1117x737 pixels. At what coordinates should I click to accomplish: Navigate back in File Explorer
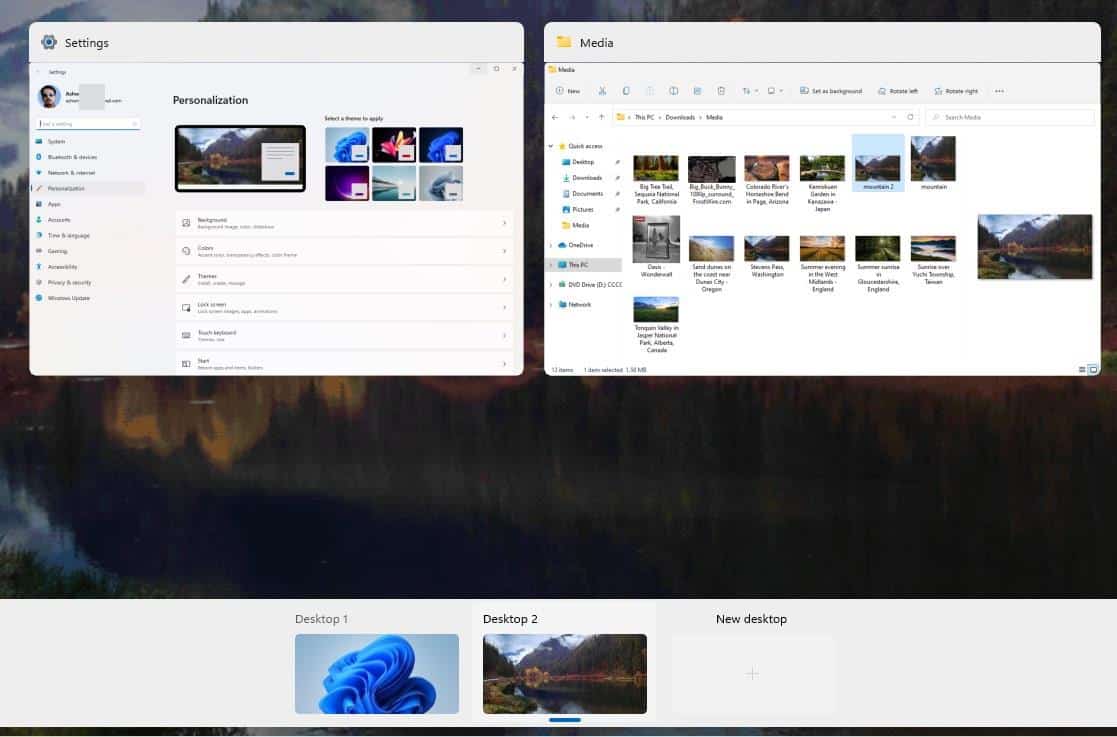554,117
